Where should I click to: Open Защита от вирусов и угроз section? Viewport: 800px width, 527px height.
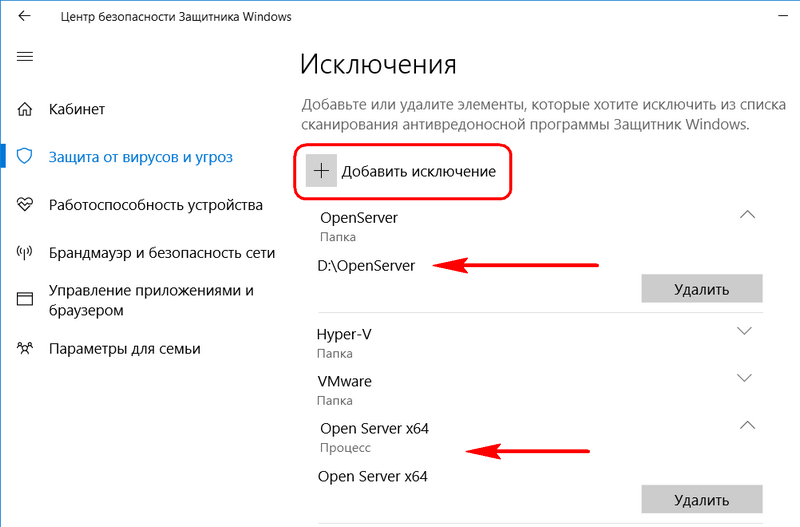140,157
